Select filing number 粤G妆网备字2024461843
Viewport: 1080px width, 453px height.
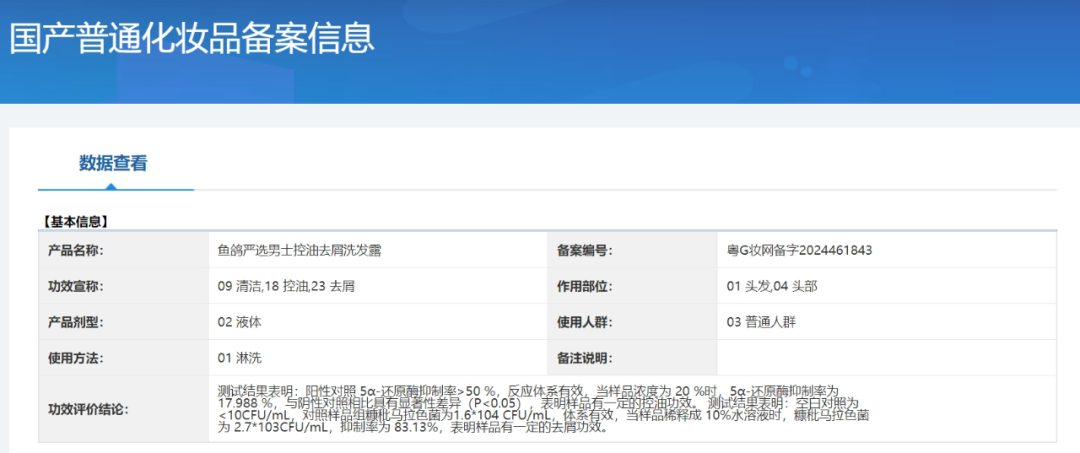(799, 250)
